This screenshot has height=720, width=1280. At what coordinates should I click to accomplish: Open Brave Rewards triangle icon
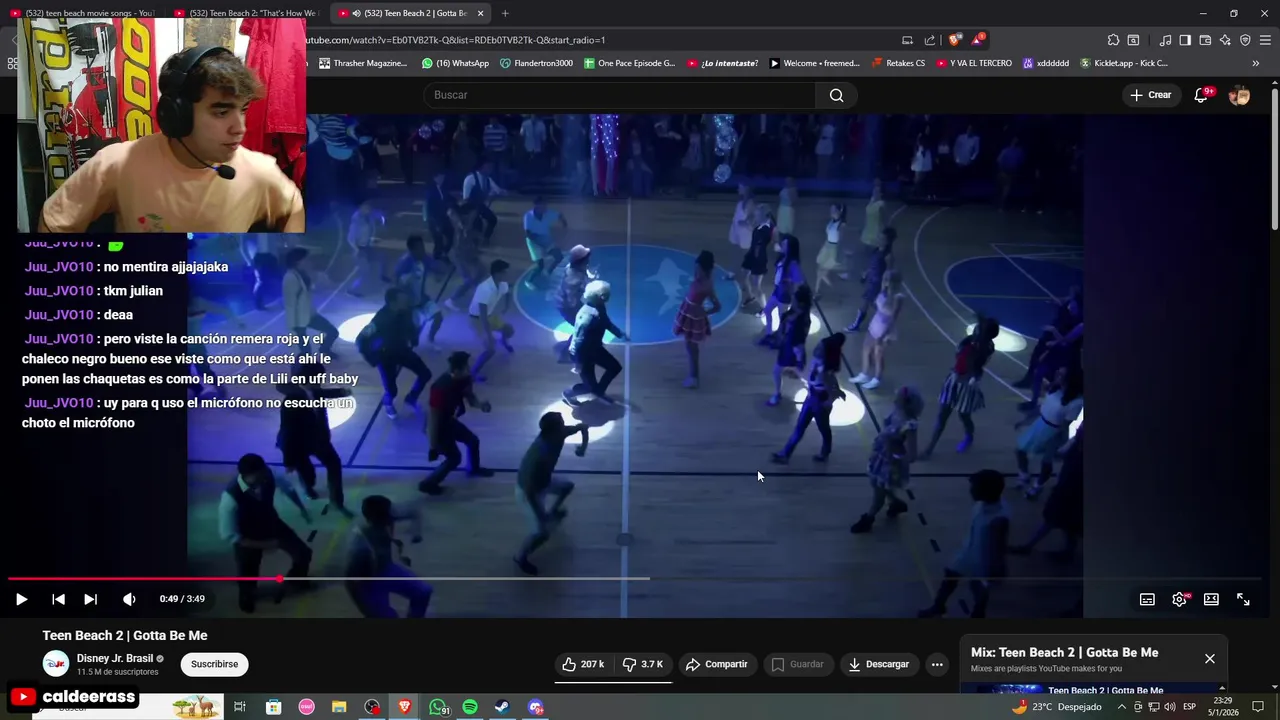977,40
